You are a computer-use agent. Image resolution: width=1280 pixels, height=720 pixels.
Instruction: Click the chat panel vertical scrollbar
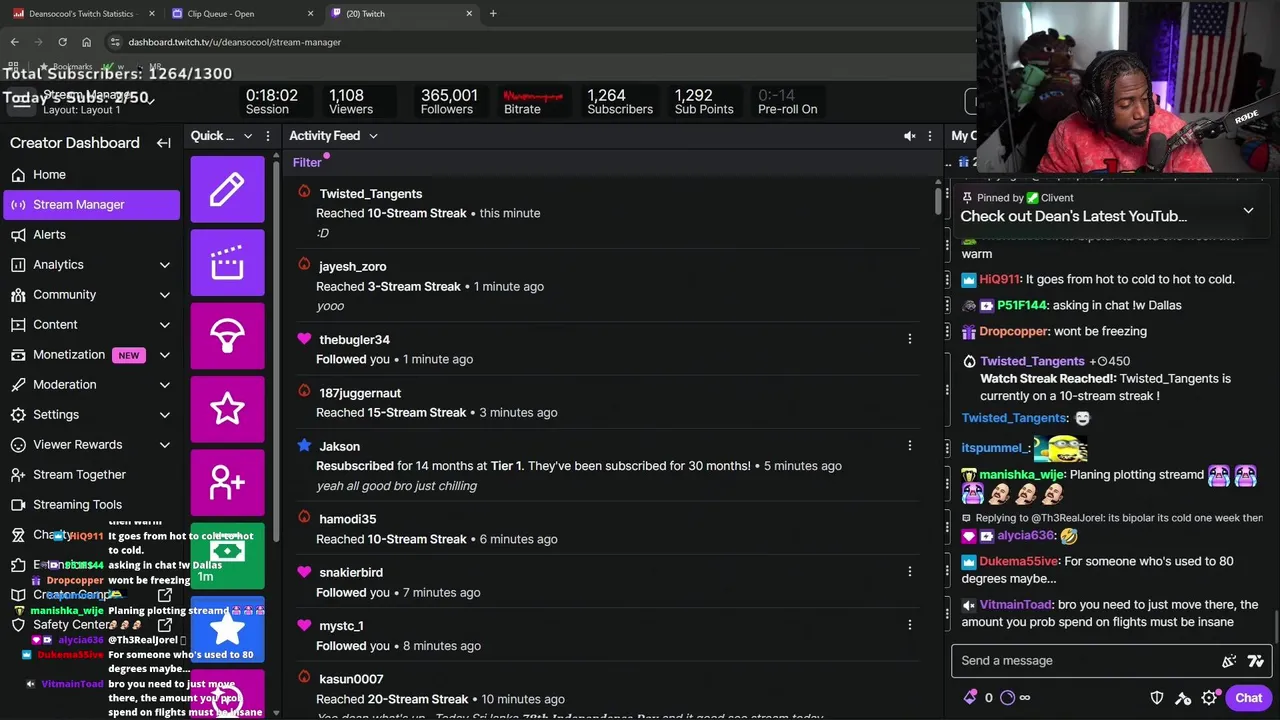1274,628
